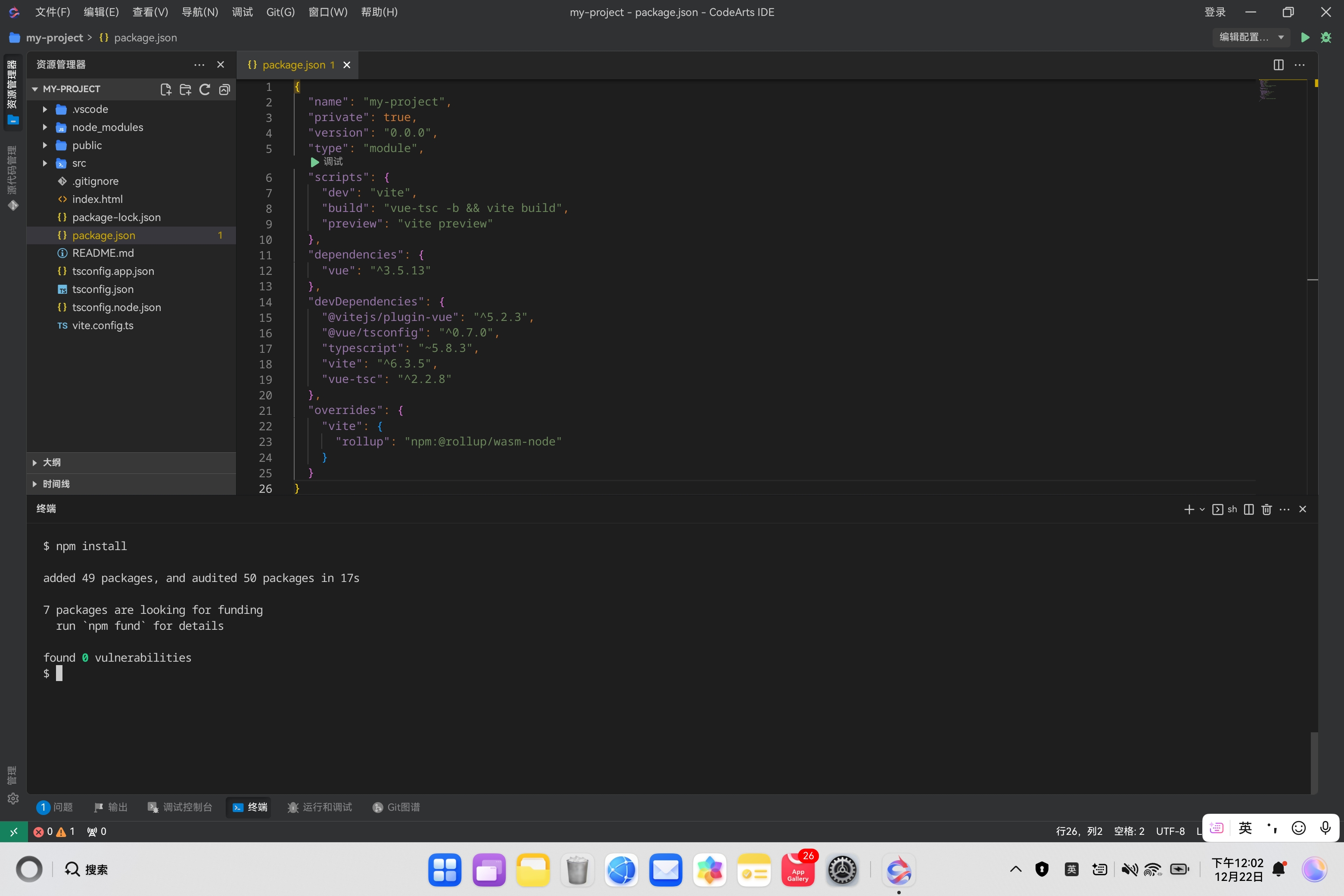Toggle the source control sidebar view
This screenshot has height=896, width=1344.
click(12, 177)
